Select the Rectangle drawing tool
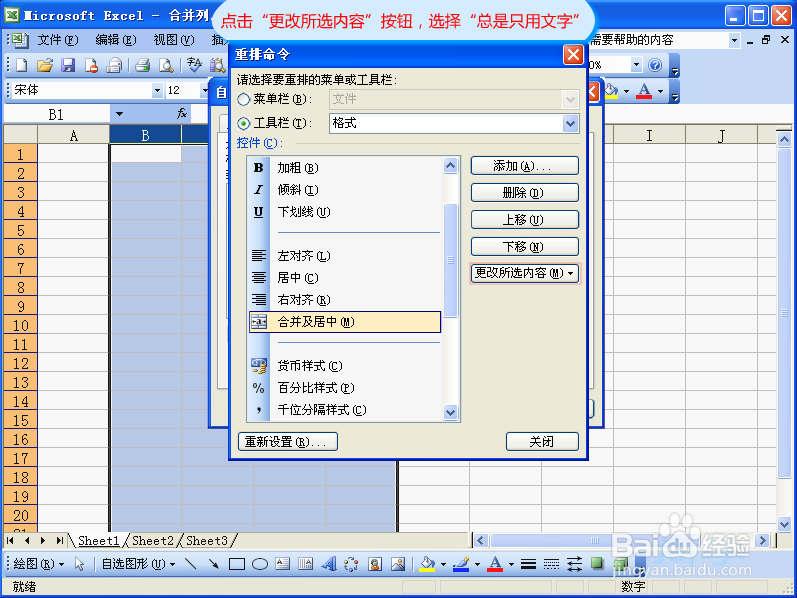Screen dimensions: 797x598 click(x=237, y=564)
